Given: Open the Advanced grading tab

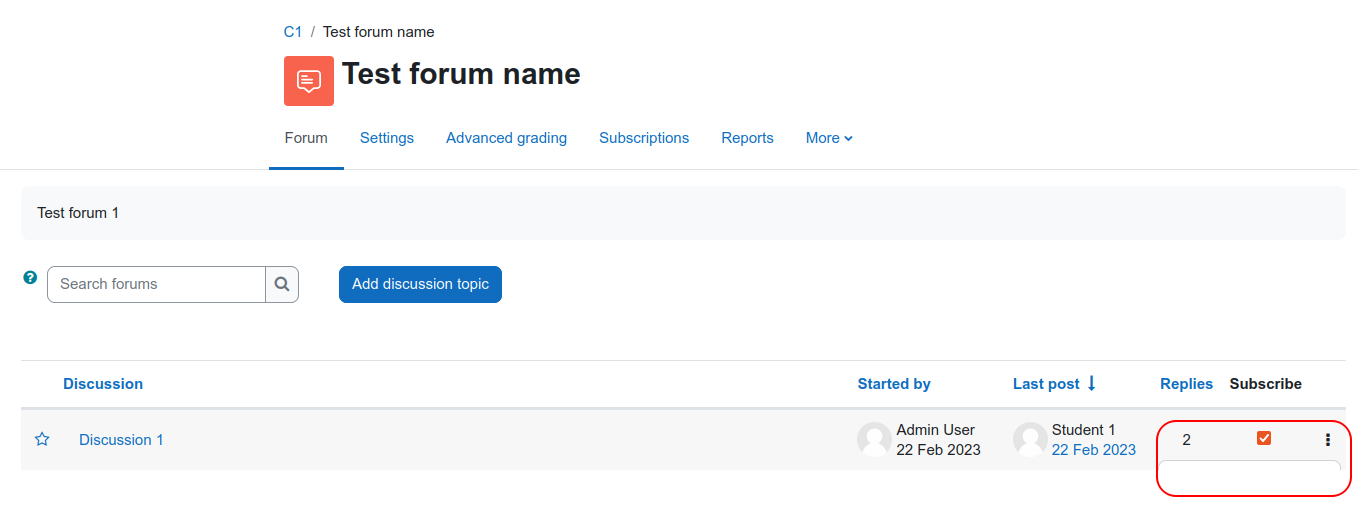Looking at the screenshot, I should pos(506,138).
